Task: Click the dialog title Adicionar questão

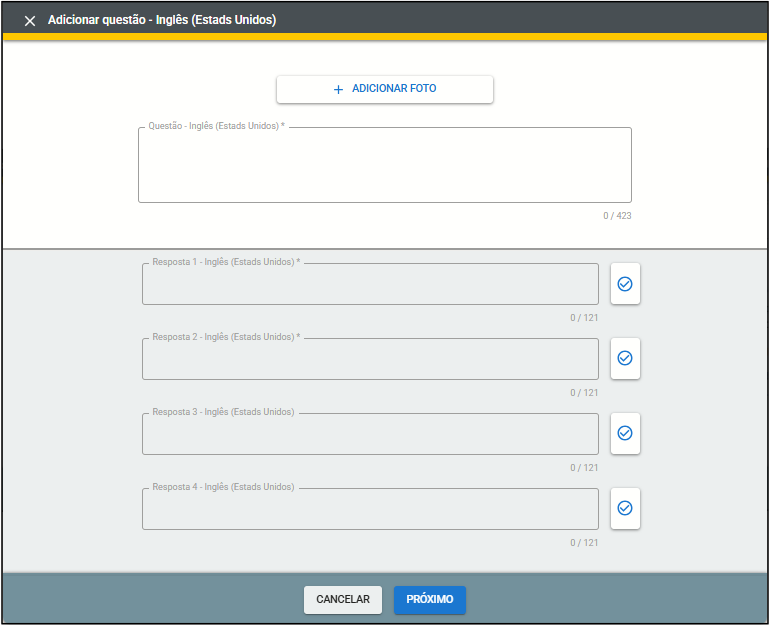Action: (x=162, y=20)
